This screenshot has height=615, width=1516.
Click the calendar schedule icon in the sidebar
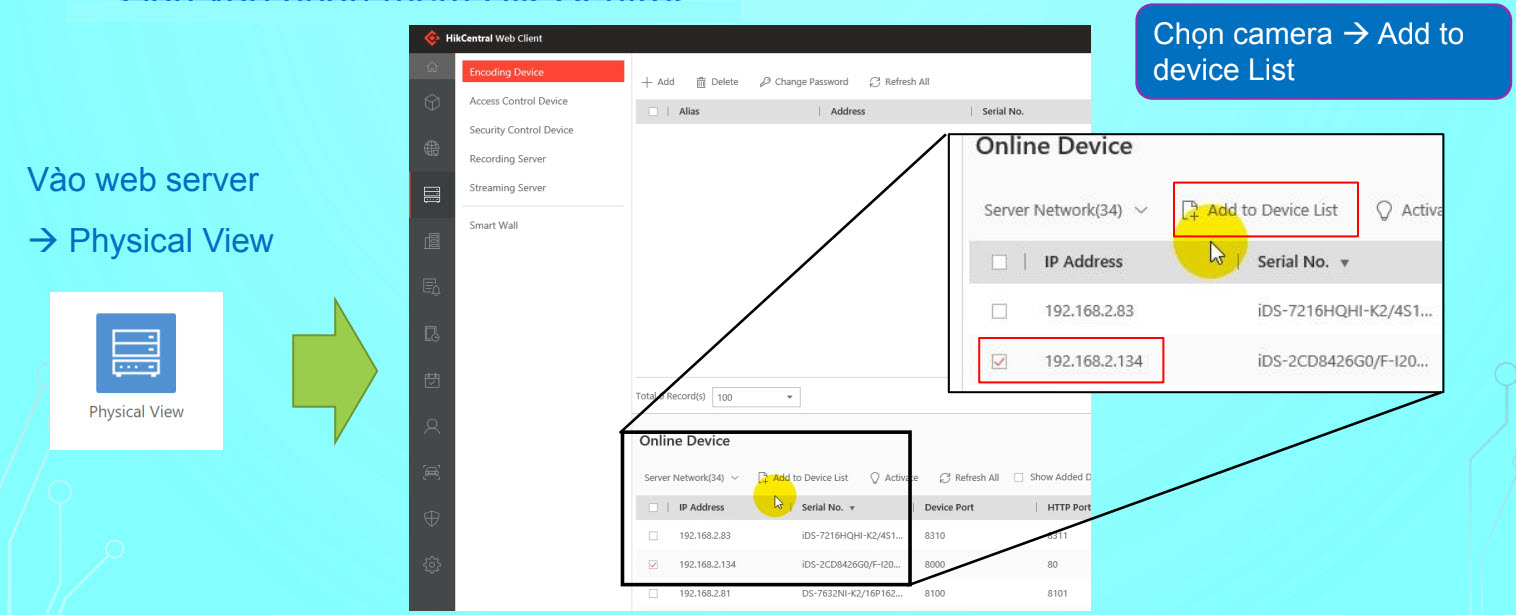[432, 380]
